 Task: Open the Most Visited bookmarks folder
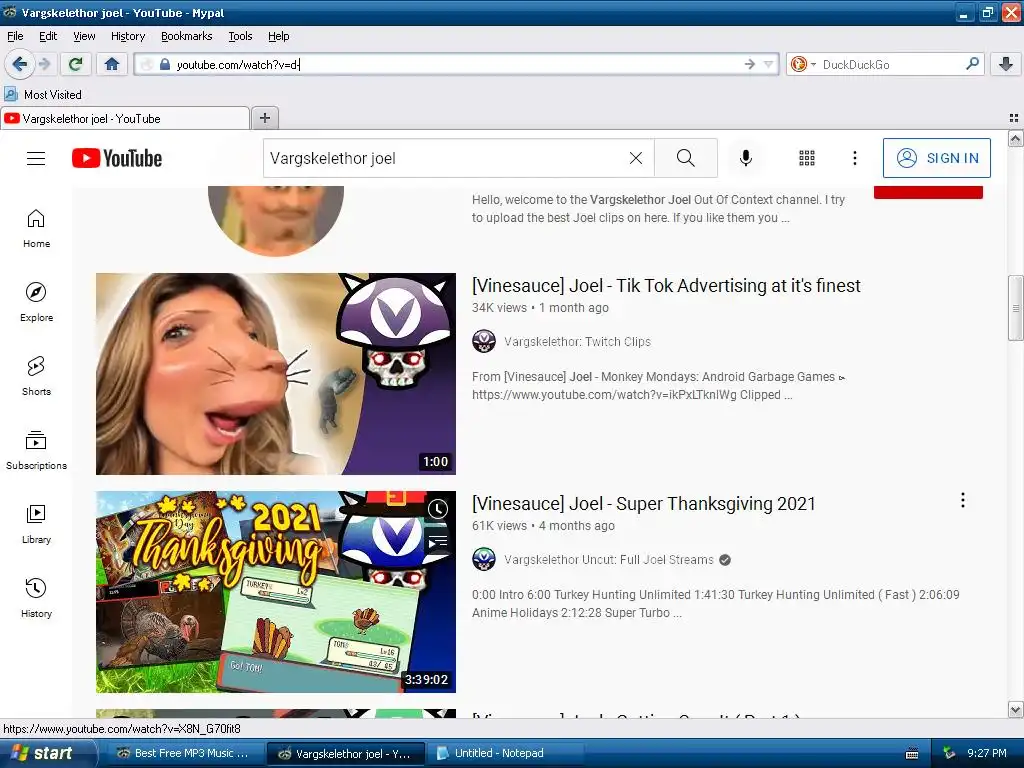click(x=43, y=95)
